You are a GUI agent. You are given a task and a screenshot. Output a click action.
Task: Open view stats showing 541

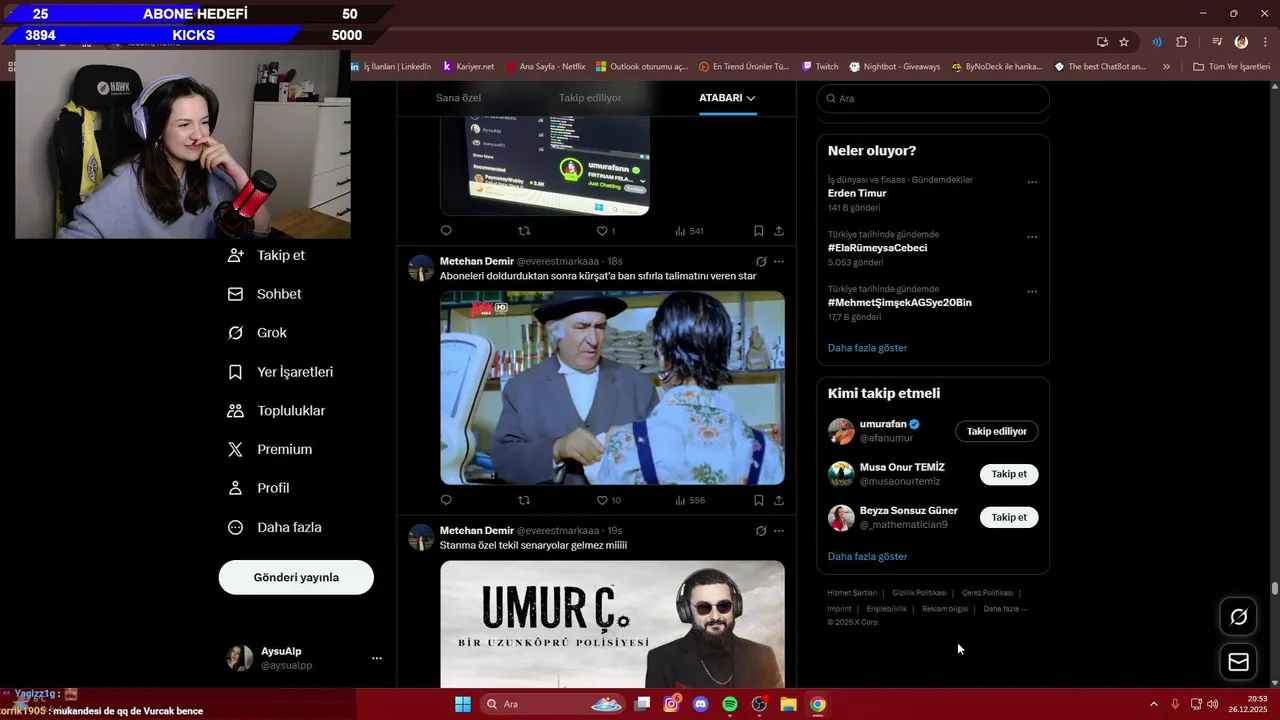(x=689, y=231)
